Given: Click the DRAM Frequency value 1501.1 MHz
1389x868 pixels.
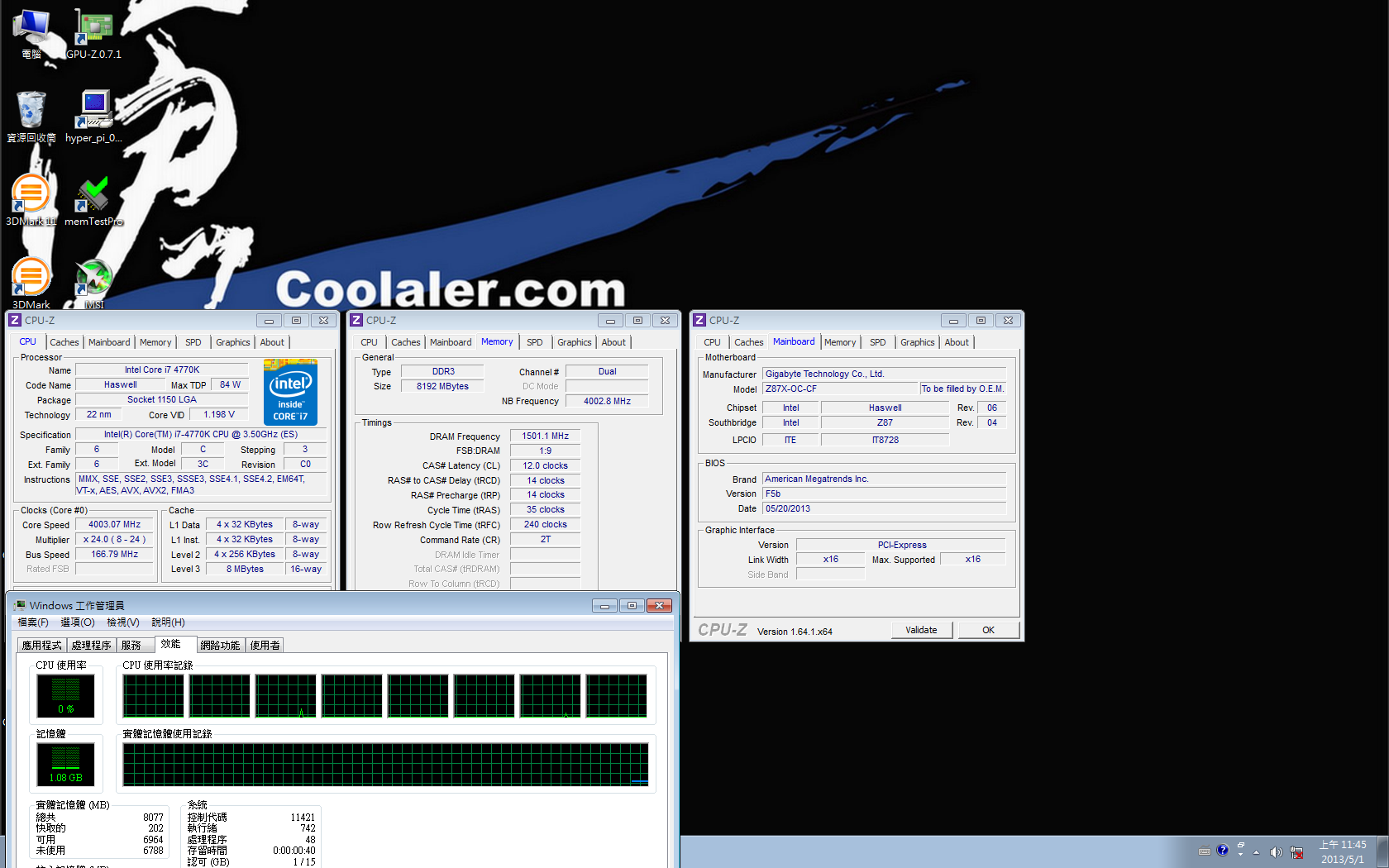Looking at the screenshot, I should point(546,436).
